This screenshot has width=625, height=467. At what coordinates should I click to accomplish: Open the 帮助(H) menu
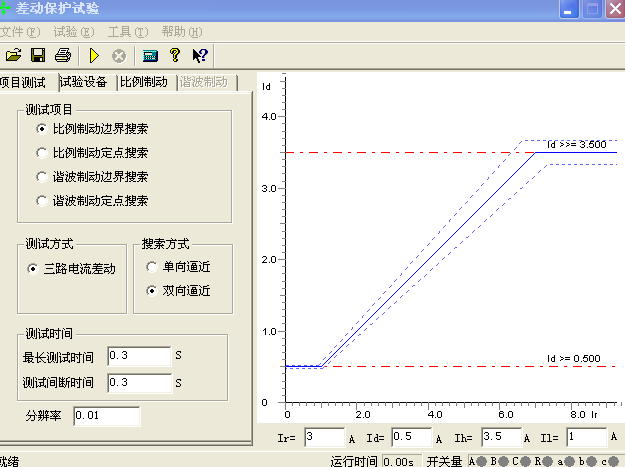point(182,32)
